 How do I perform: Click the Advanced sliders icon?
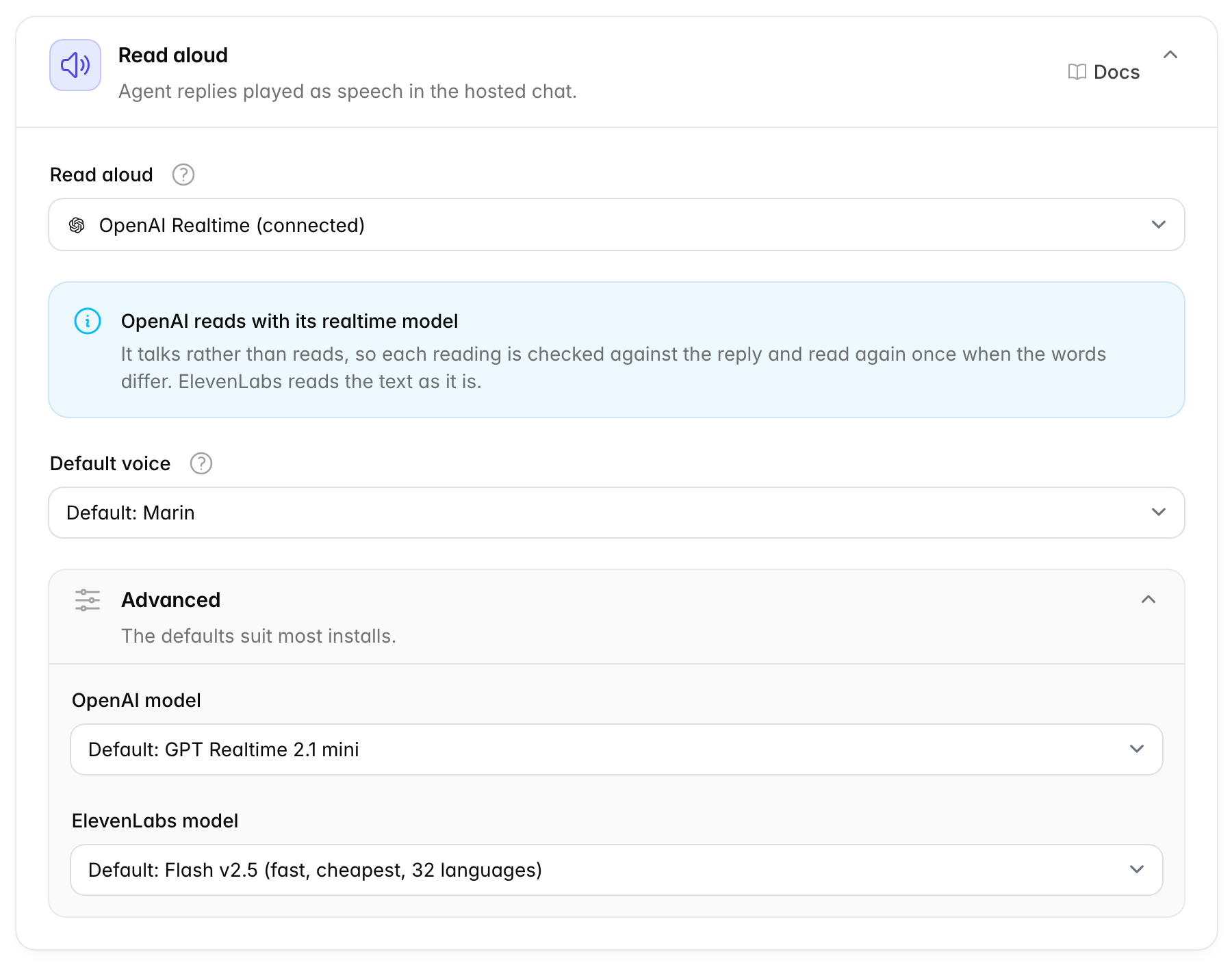tap(88, 600)
